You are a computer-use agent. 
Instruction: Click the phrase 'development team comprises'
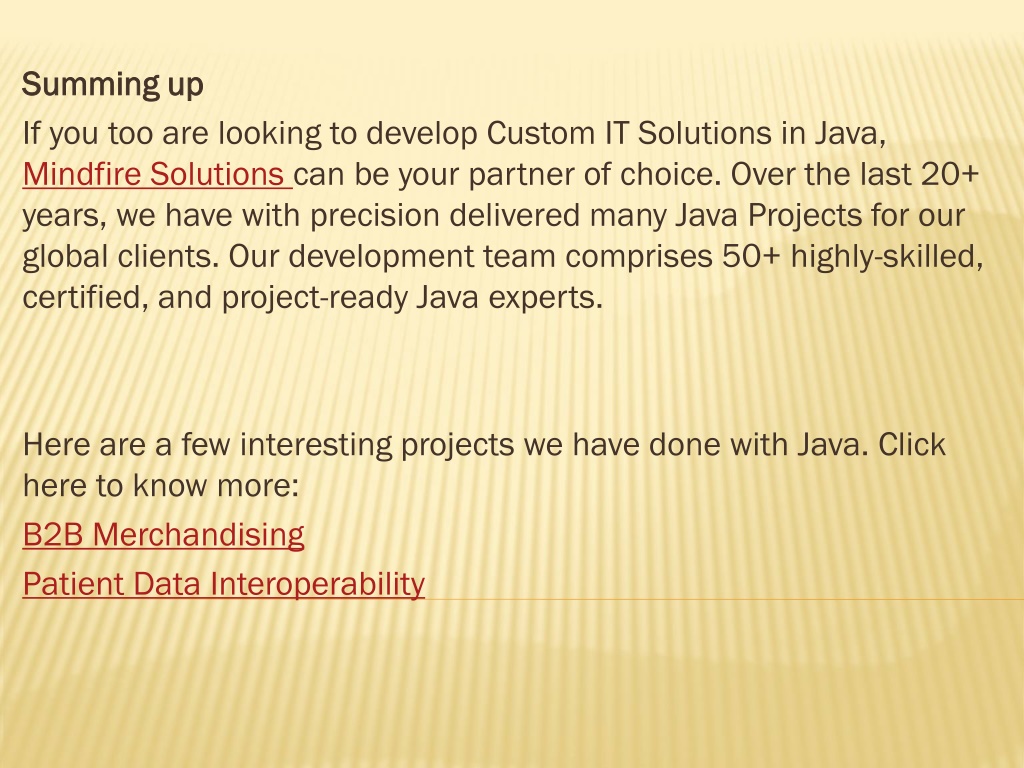pos(500,257)
